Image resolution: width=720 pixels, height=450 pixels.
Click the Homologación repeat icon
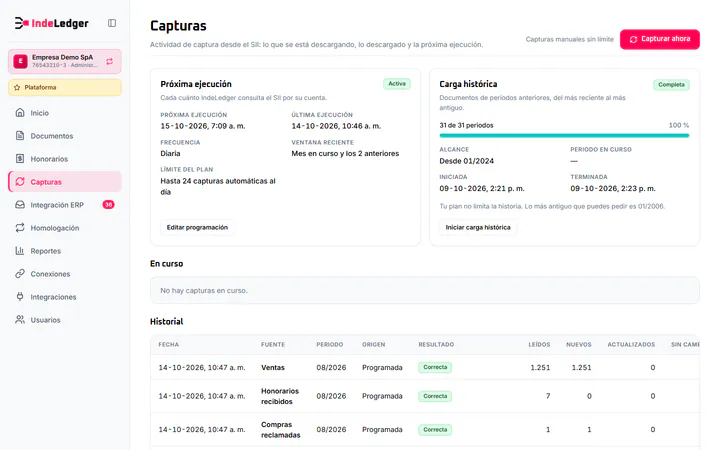(x=20, y=227)
